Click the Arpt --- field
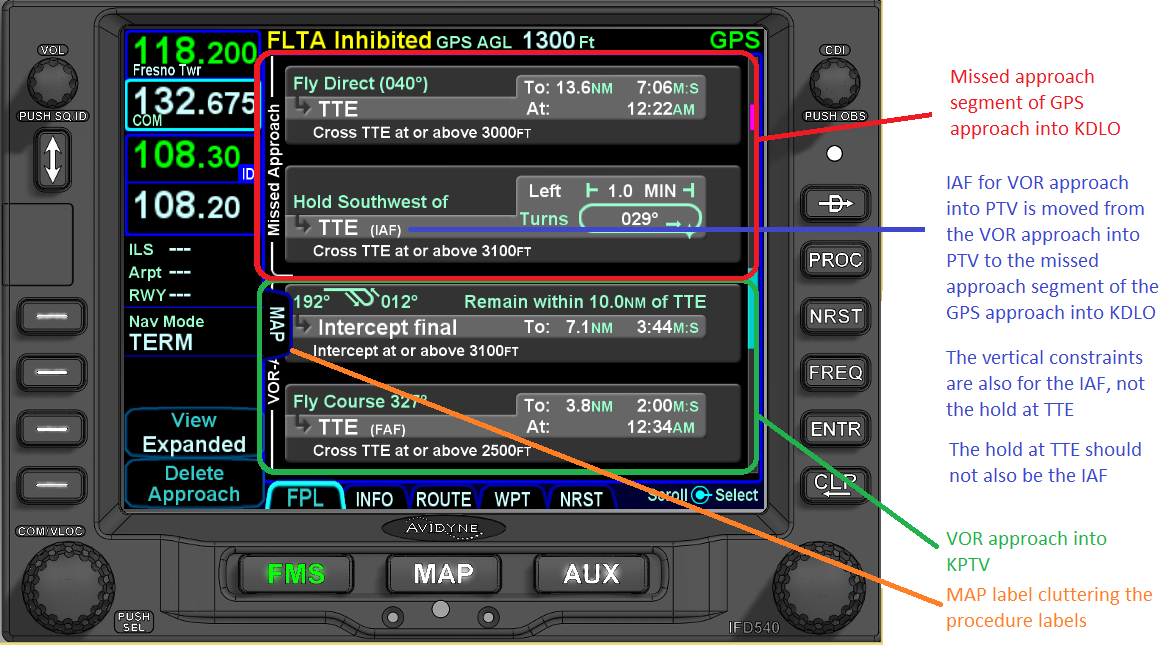This screenshot has width=1172, height=645. (160, 272)
